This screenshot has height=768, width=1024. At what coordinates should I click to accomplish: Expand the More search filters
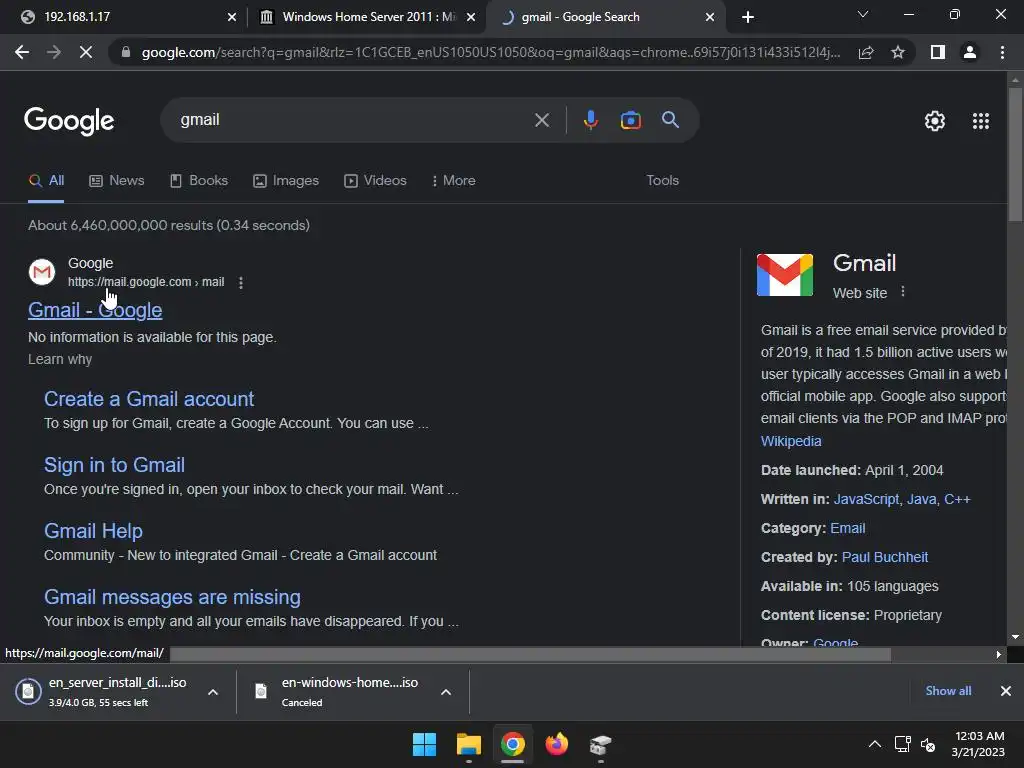pos(453,181)
